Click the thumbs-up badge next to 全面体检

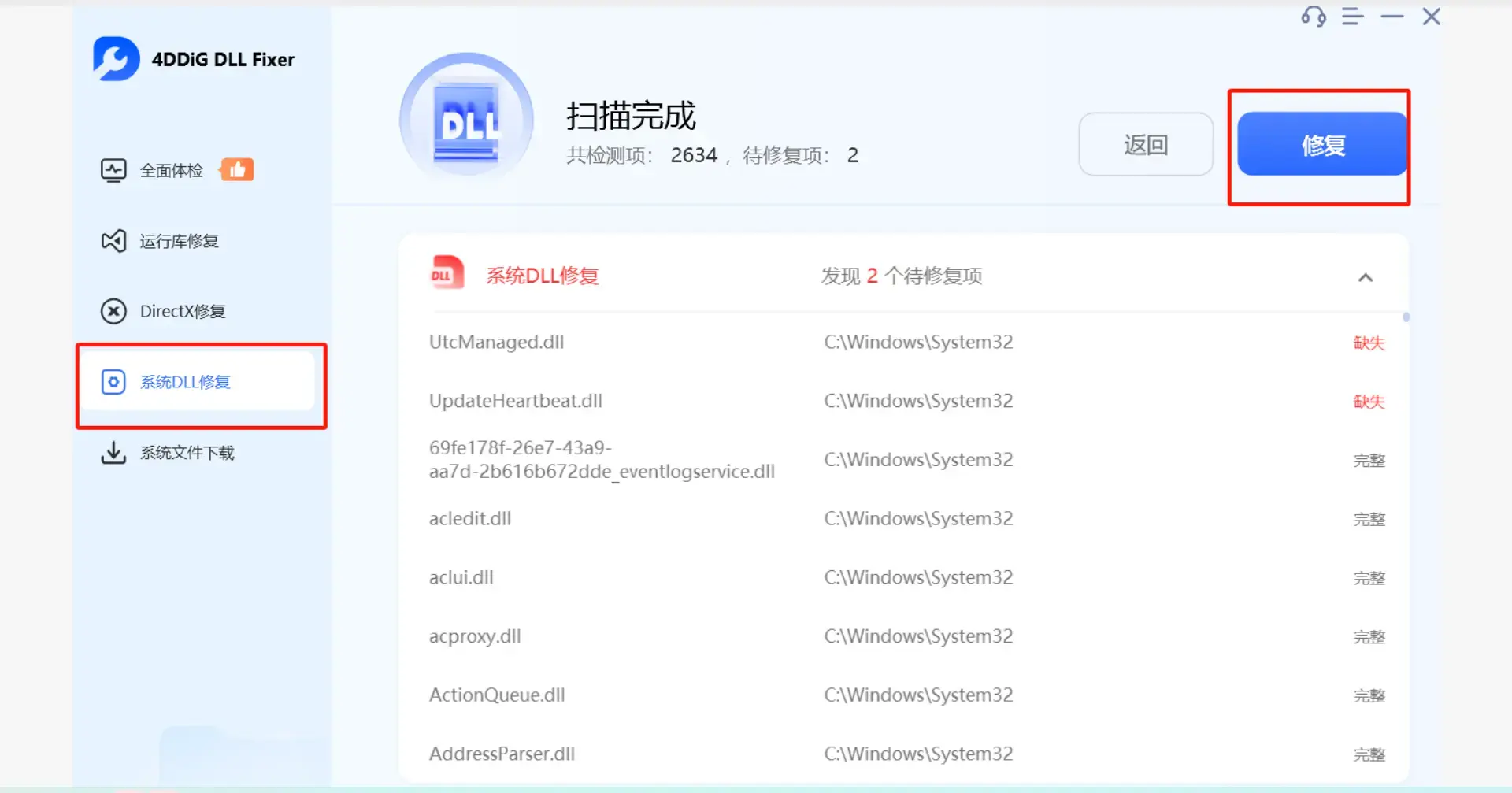point(238,169)
